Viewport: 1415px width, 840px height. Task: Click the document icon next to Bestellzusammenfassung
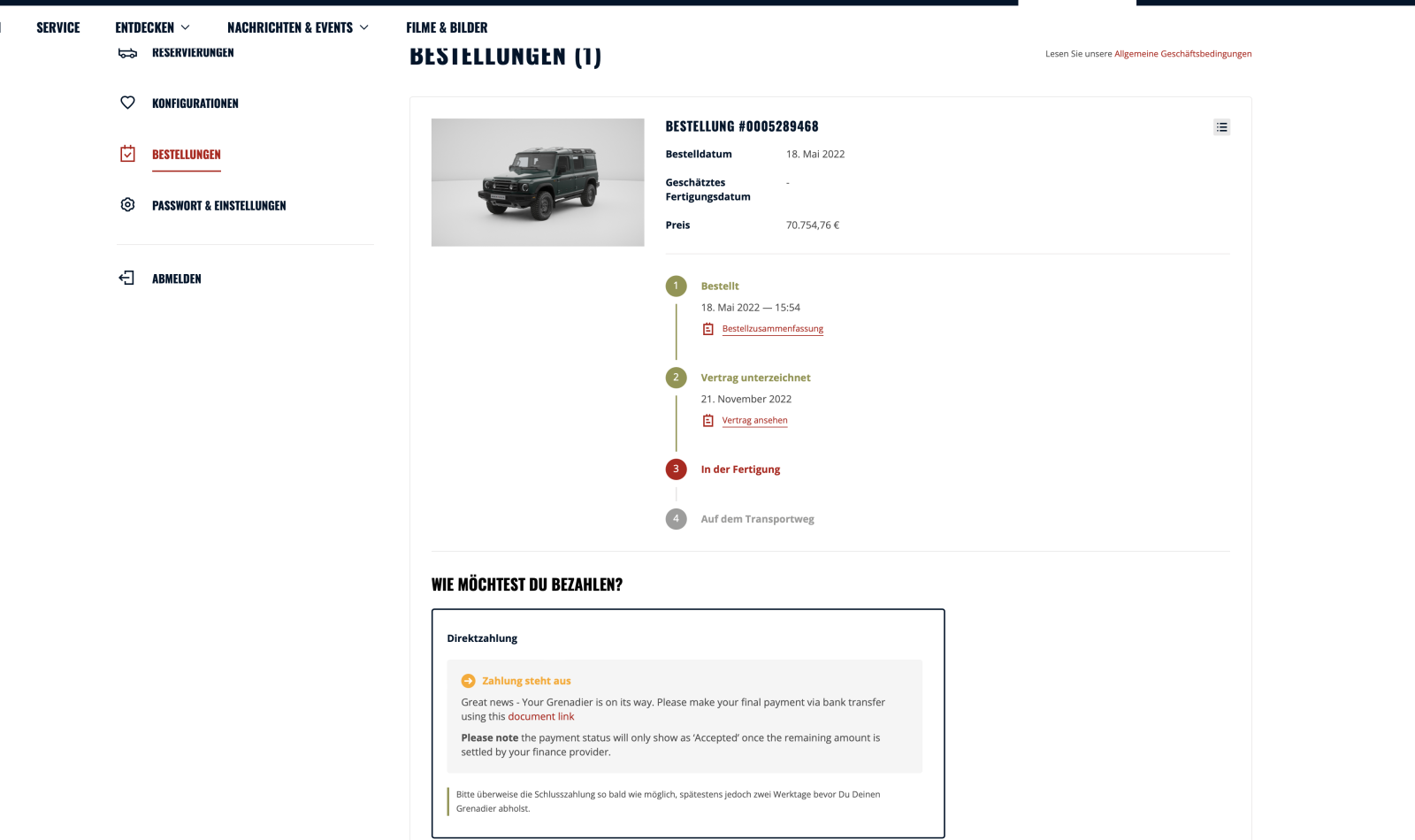point(707,329)
